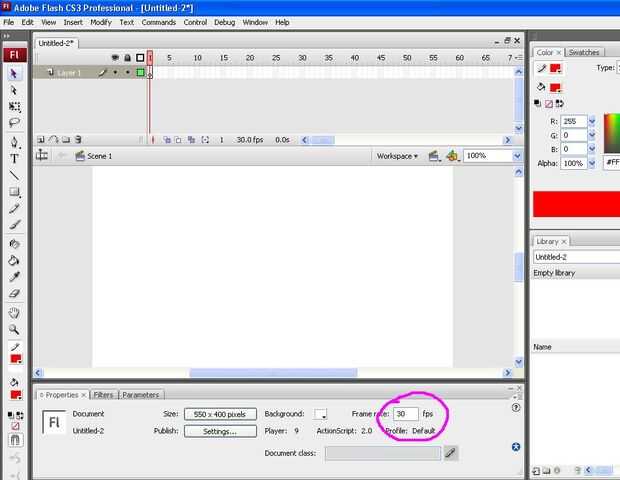Screen dimensions: 620x480
Task: Toggle Layer 1 lock dot
Action: tap(127, 72)
